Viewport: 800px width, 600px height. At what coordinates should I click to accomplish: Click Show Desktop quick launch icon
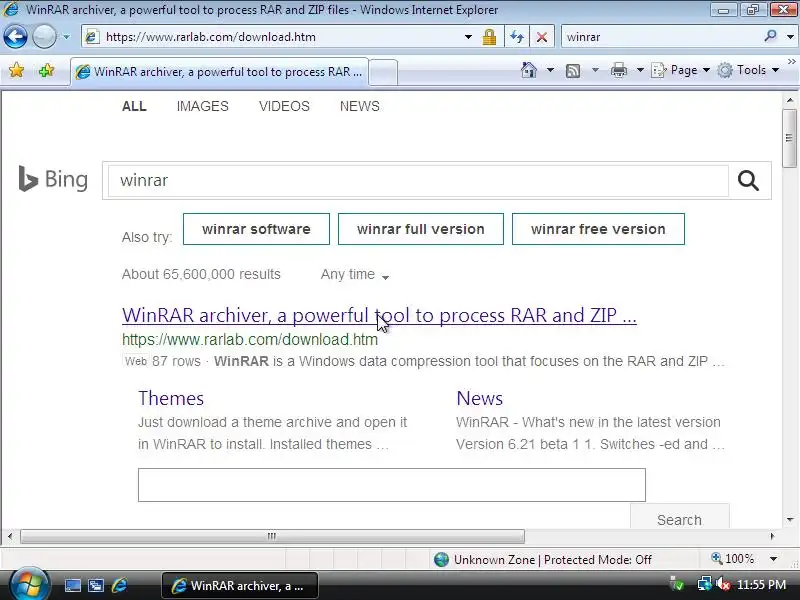click(72, 586)
